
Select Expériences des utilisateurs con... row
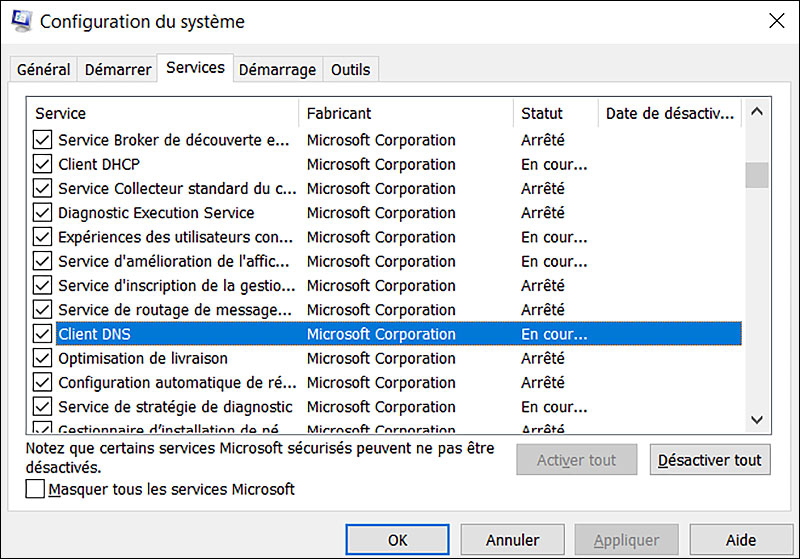(x=387, y=237)
